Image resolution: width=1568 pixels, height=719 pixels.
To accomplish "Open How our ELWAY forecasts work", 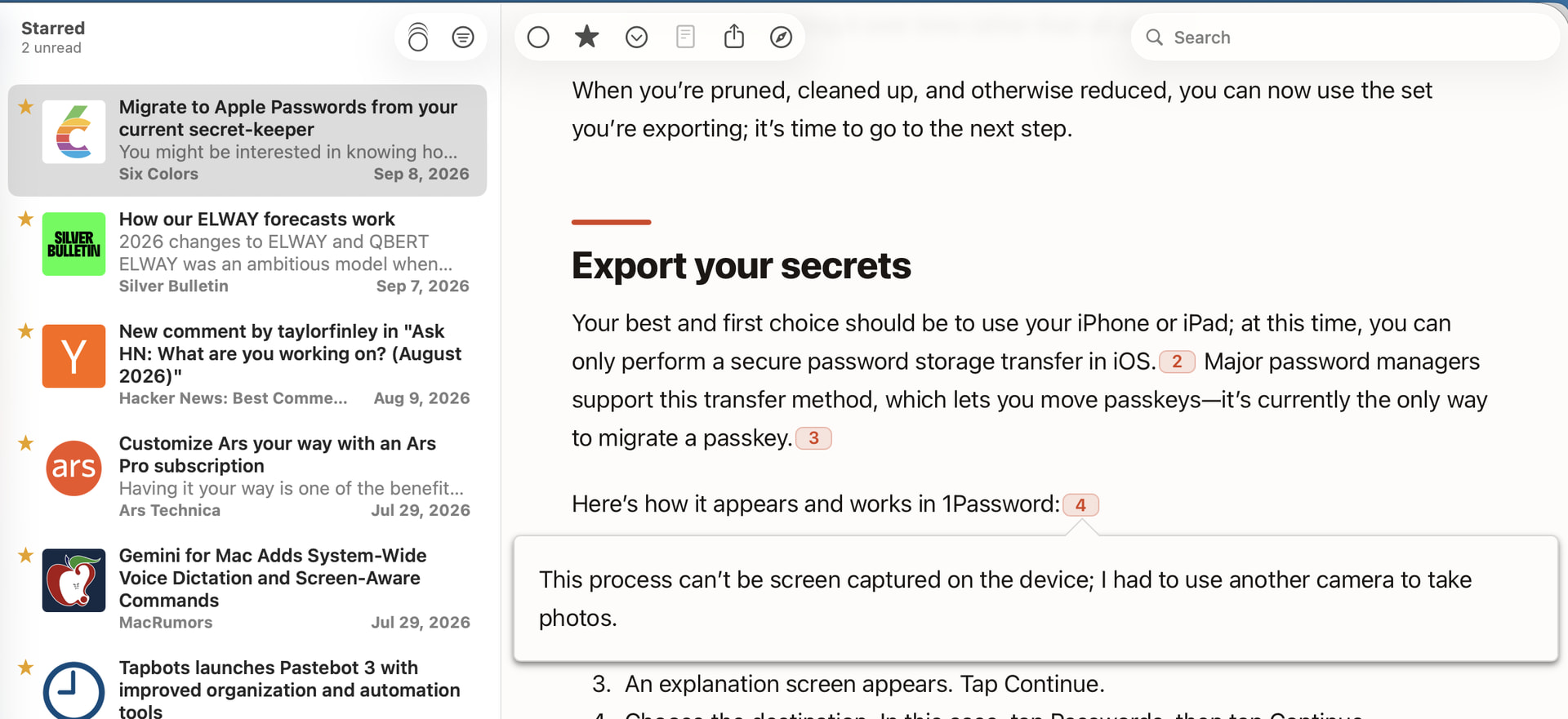I will click(247, 252).
